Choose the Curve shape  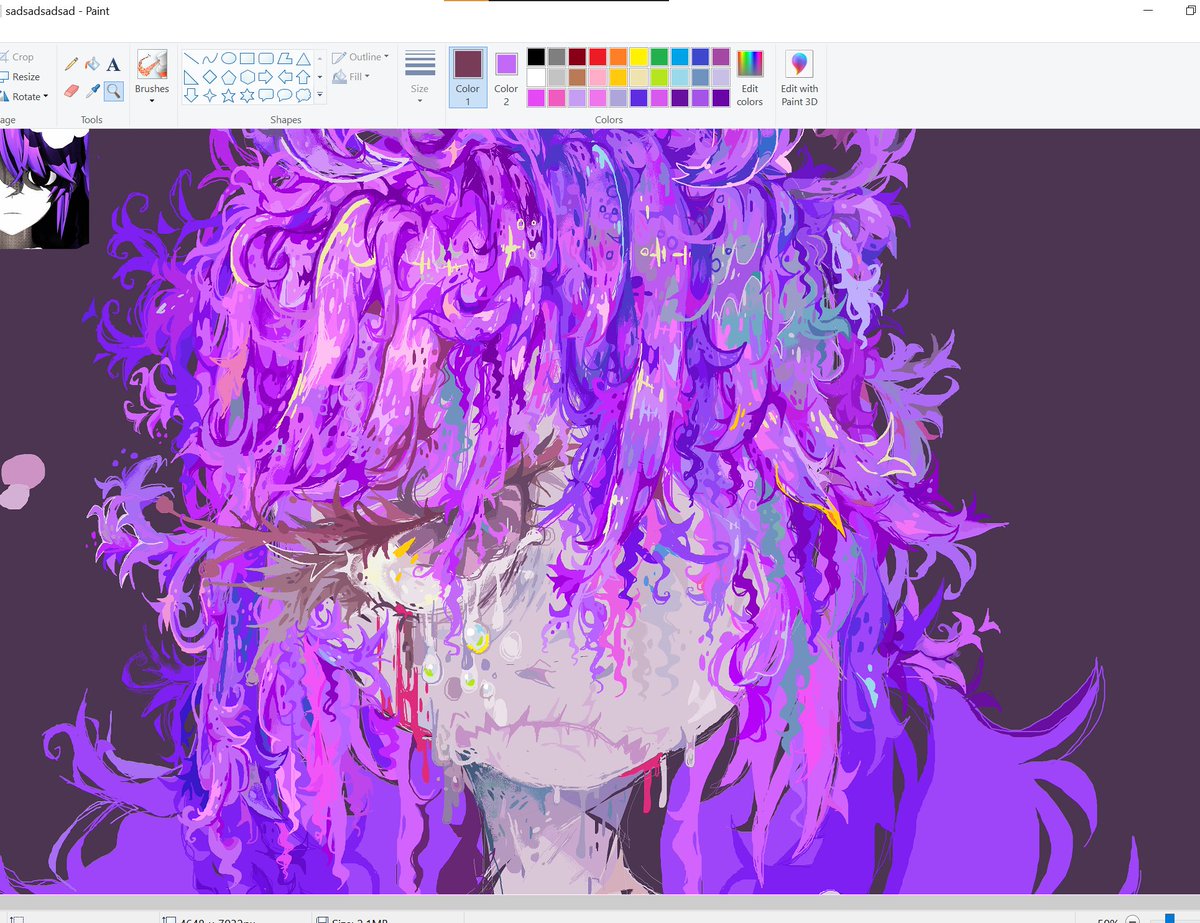coord(210,58)
